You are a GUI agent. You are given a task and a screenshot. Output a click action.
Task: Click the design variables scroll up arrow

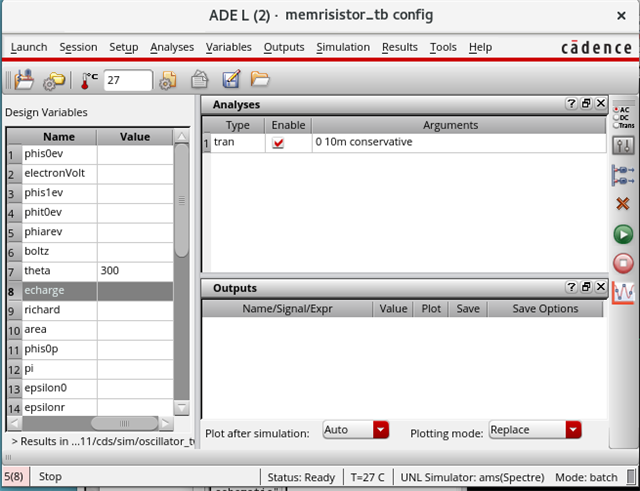[x=182, y=136]
